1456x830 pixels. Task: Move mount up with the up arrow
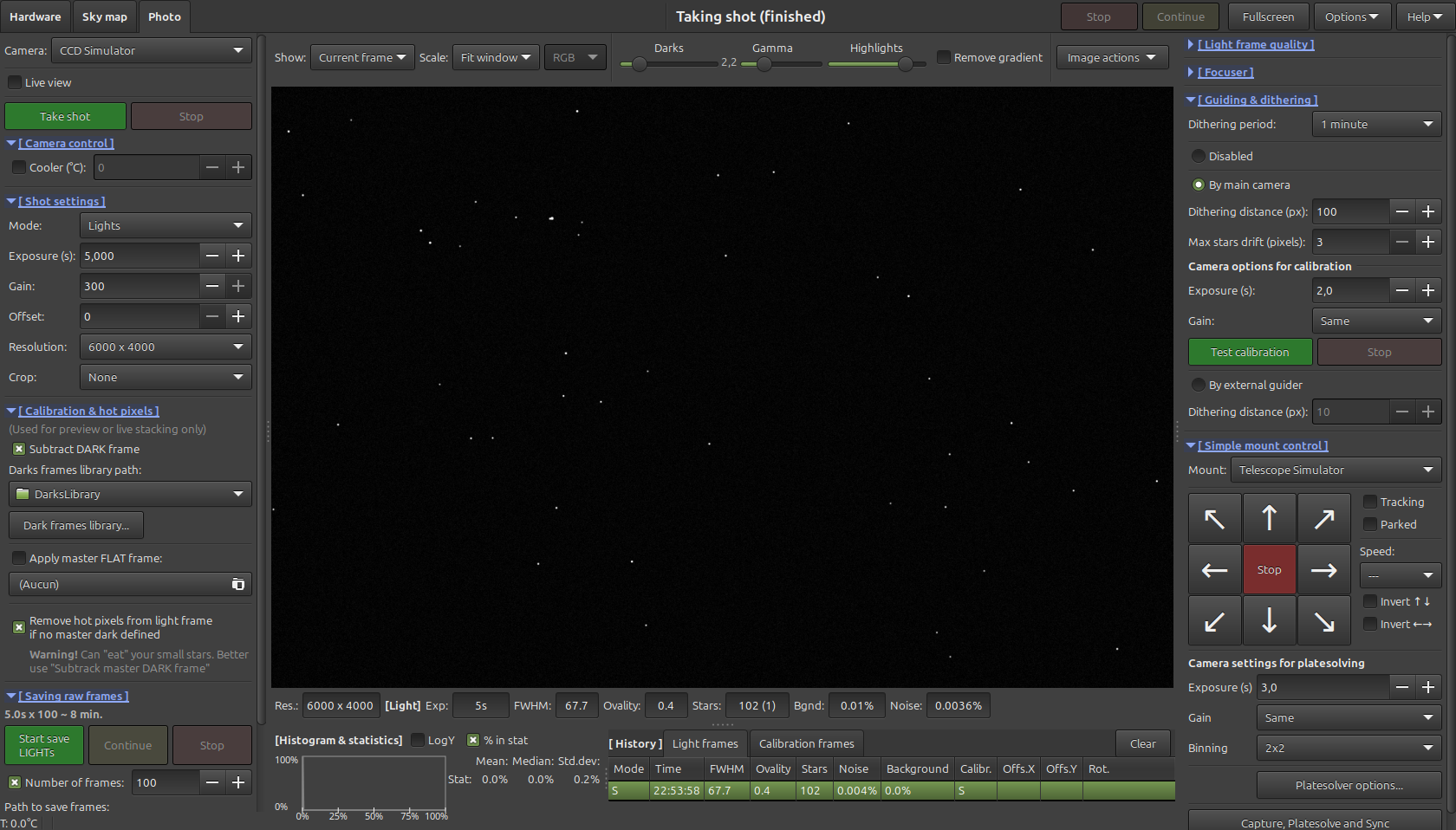coord(1269,518)
